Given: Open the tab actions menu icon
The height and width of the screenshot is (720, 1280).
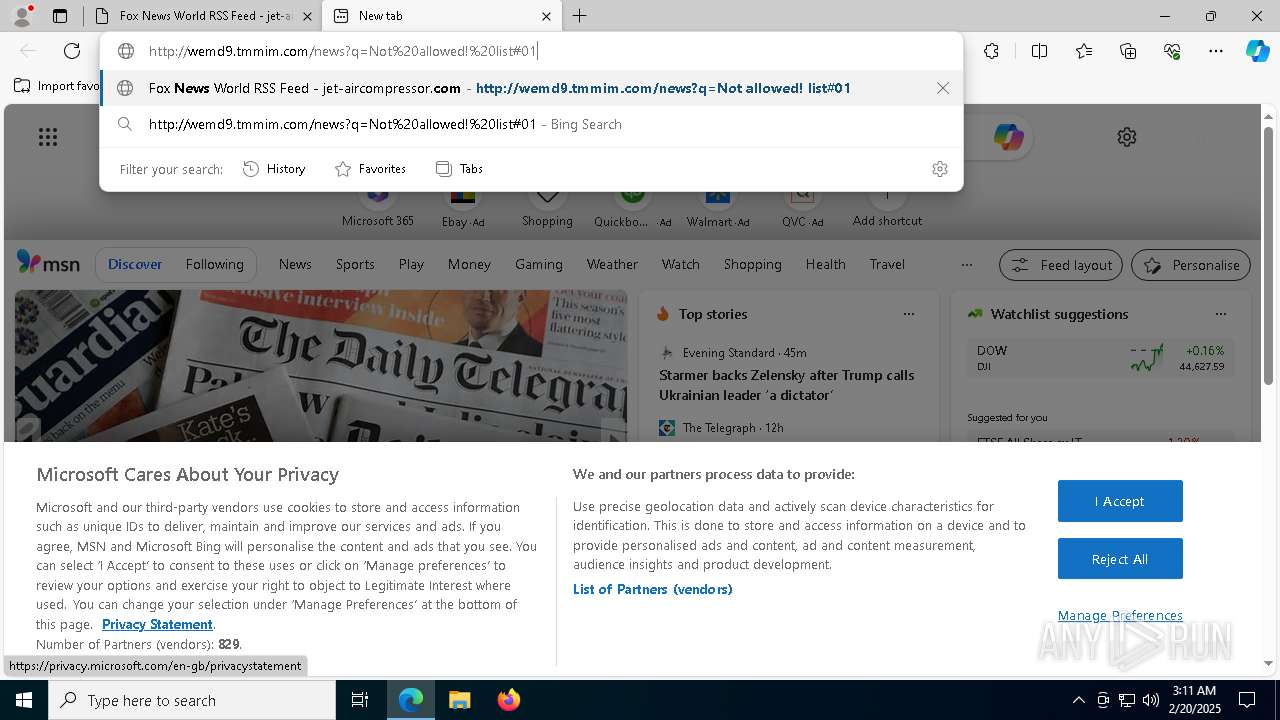Looking at the screenshot, I should click(x=60, y=16).
